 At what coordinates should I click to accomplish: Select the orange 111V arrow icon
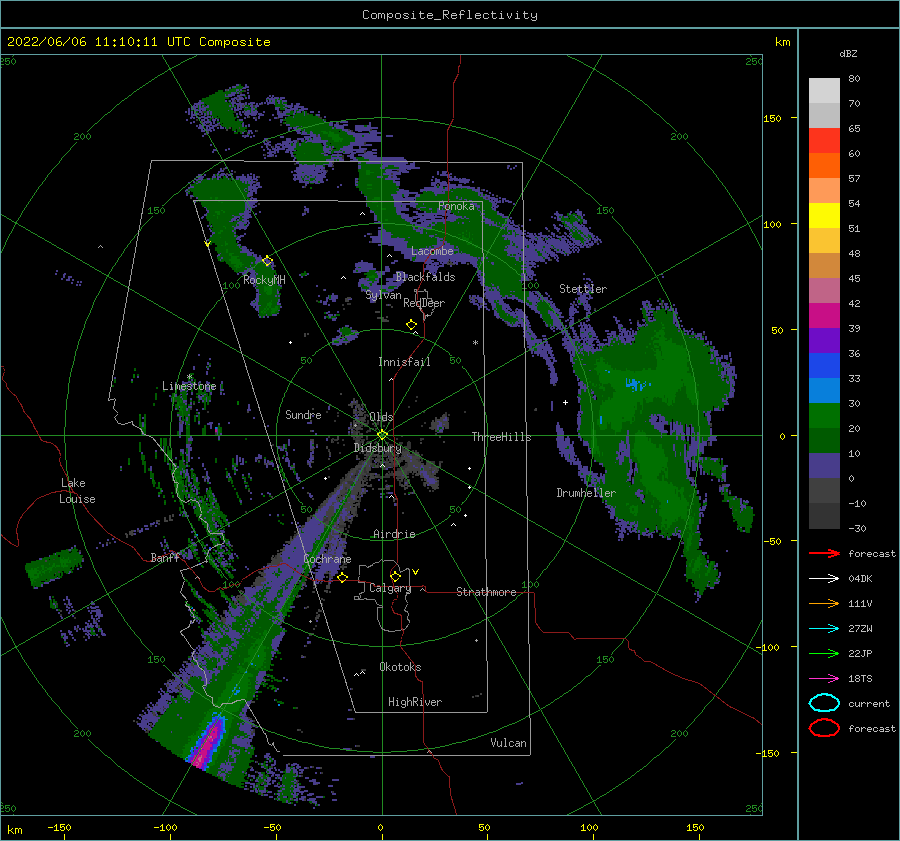click(824, 603)
